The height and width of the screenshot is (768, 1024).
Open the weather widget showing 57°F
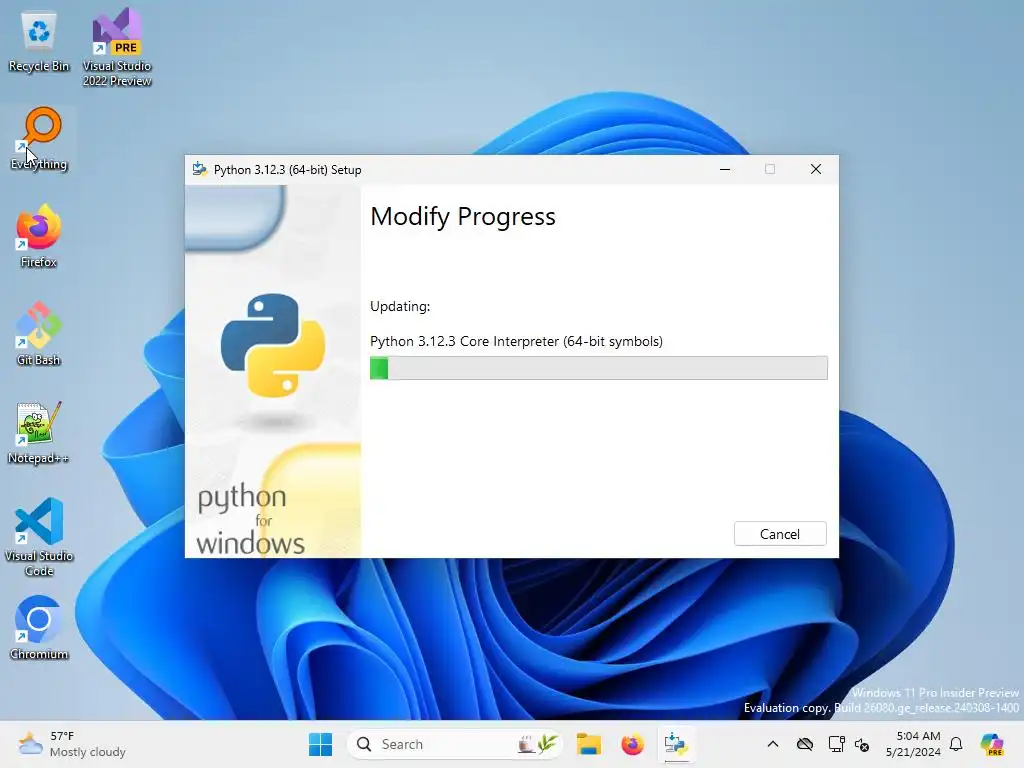coord(72,744)
